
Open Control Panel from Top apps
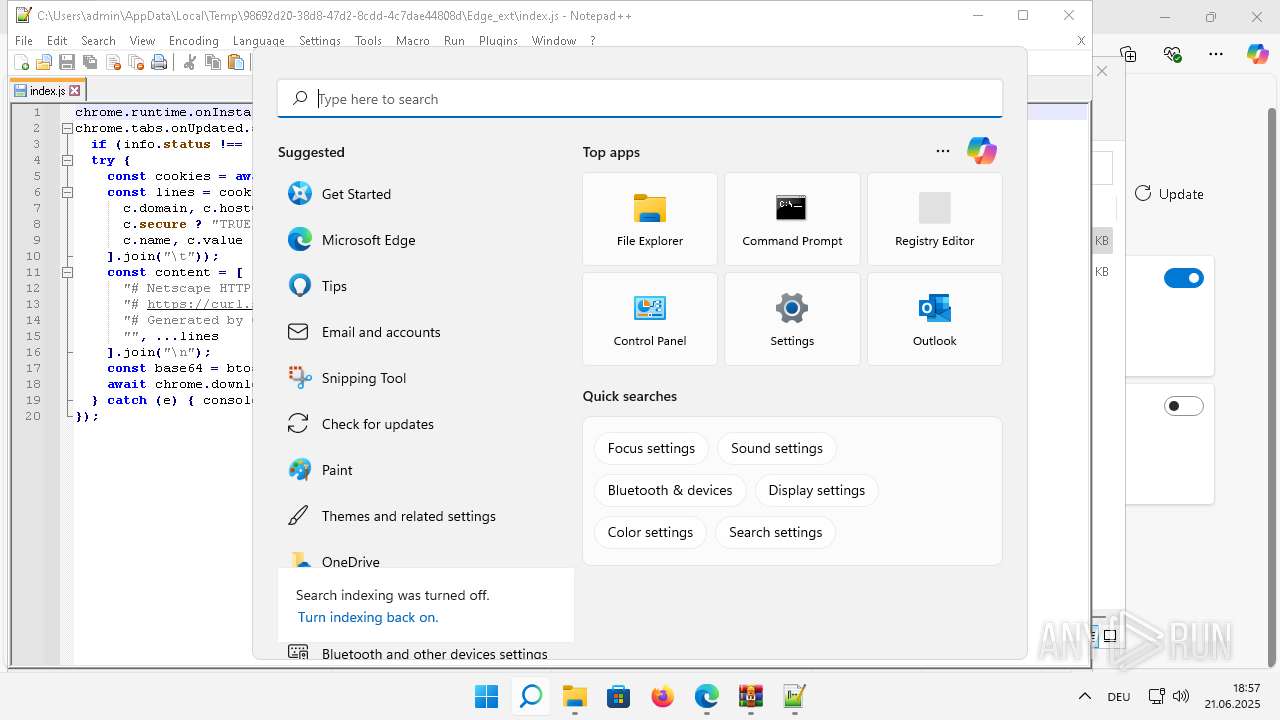point(650,319)
